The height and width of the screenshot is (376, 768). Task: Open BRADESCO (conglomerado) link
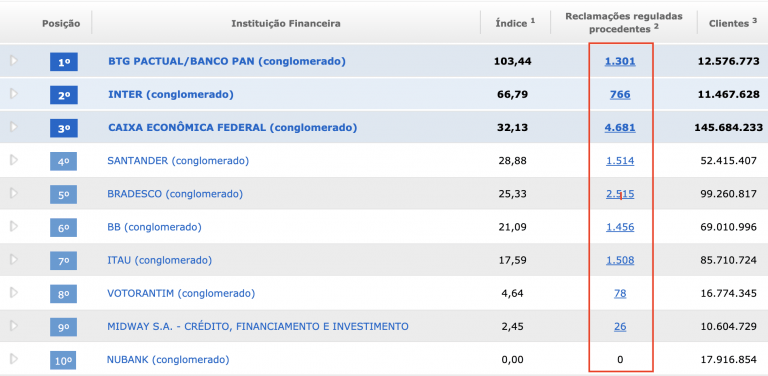[x=175, y=194]
